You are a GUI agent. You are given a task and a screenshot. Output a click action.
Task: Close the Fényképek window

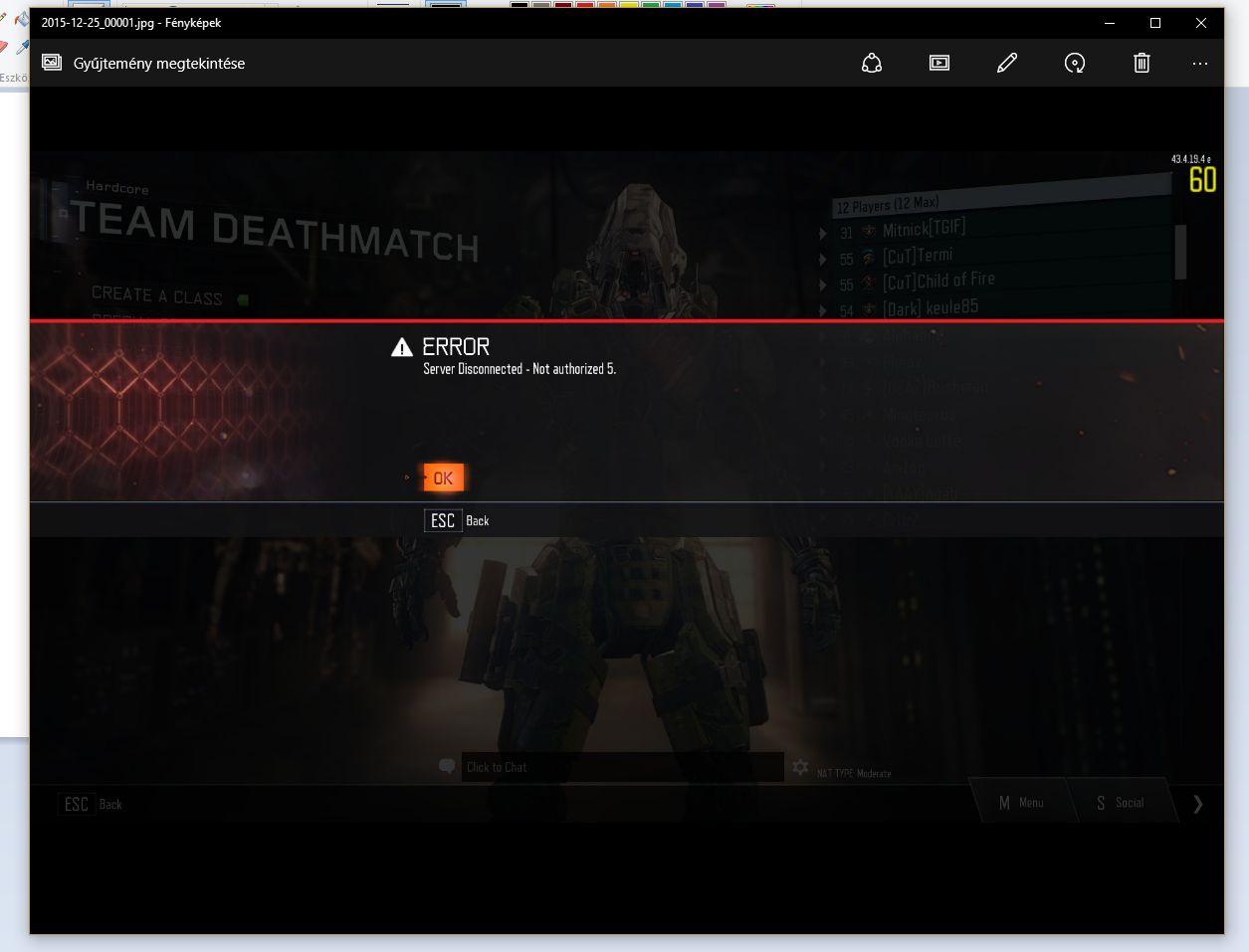coord(1201,22)
